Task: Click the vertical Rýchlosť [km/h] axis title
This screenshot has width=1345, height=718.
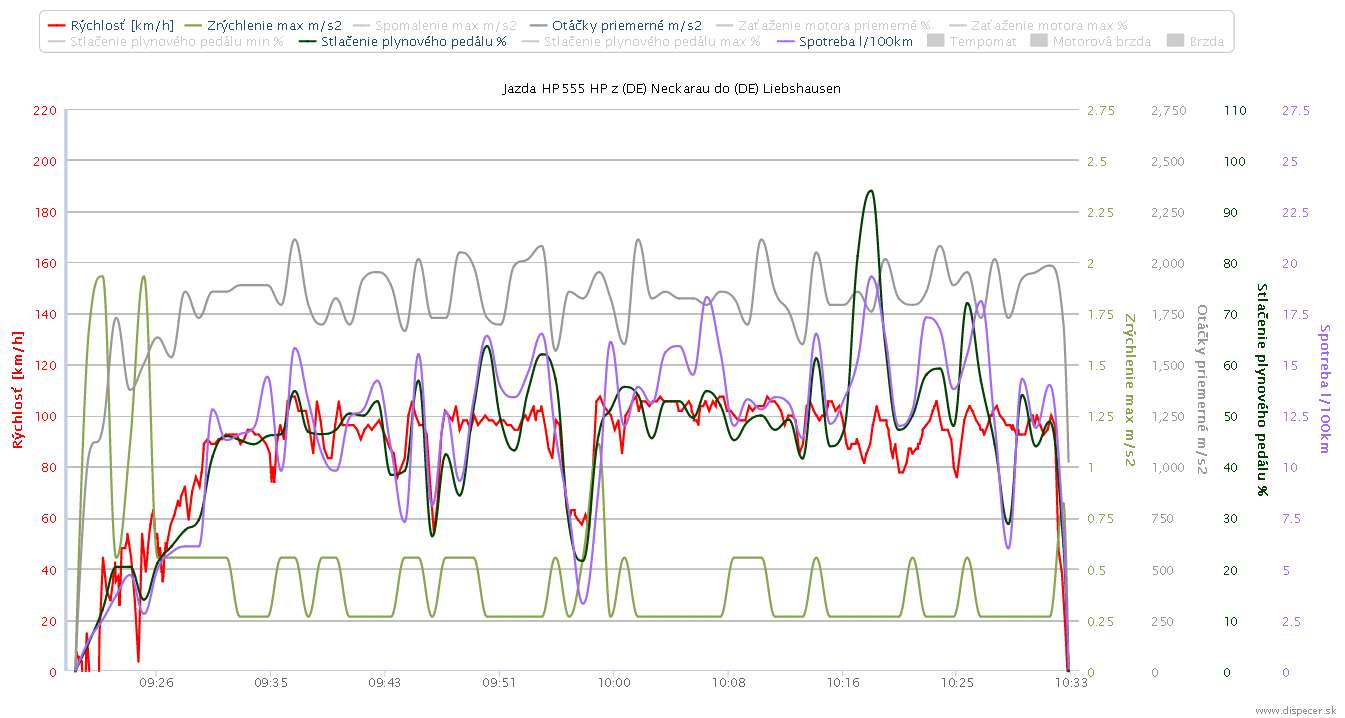Action: pos(18,391)
